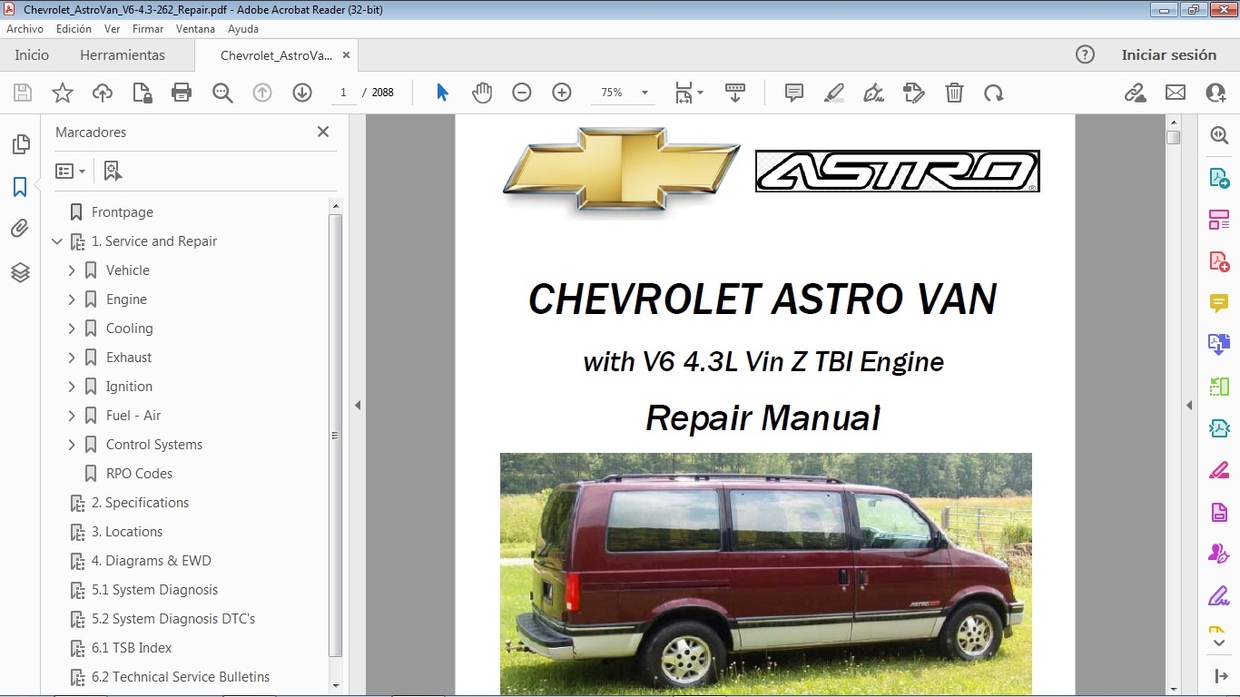1240x697 pixels.
Task: Click the page number input field
Action: coord(343,92)
